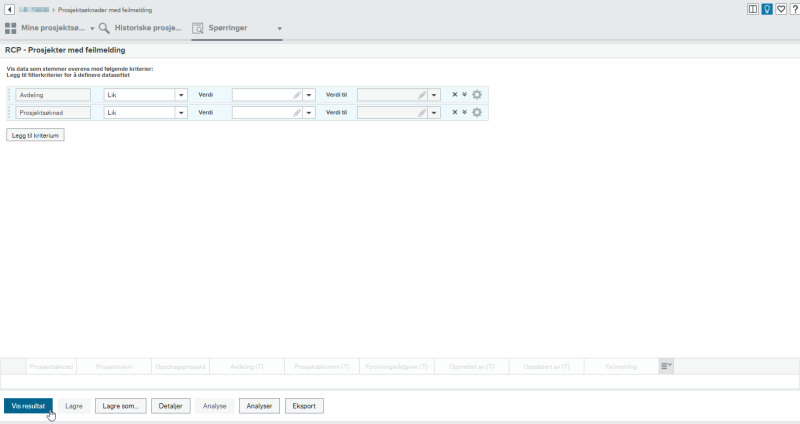
Task: Open the Avdeling Verdi dropdown arrow
Action: coord(309,95)
